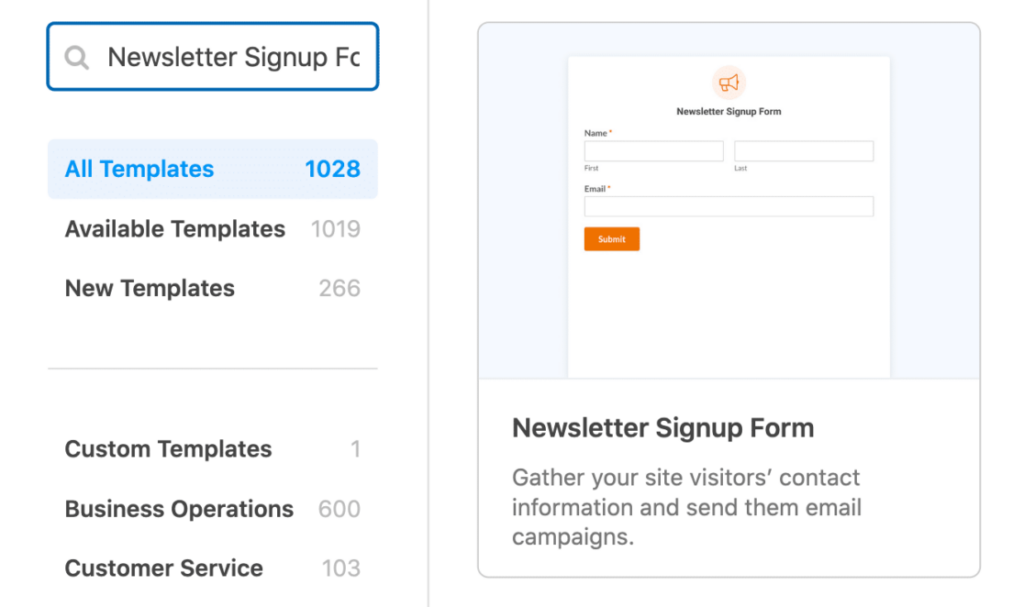1024x607 pixels.
Task: Show the New Templates list
Action: [149, 288]
